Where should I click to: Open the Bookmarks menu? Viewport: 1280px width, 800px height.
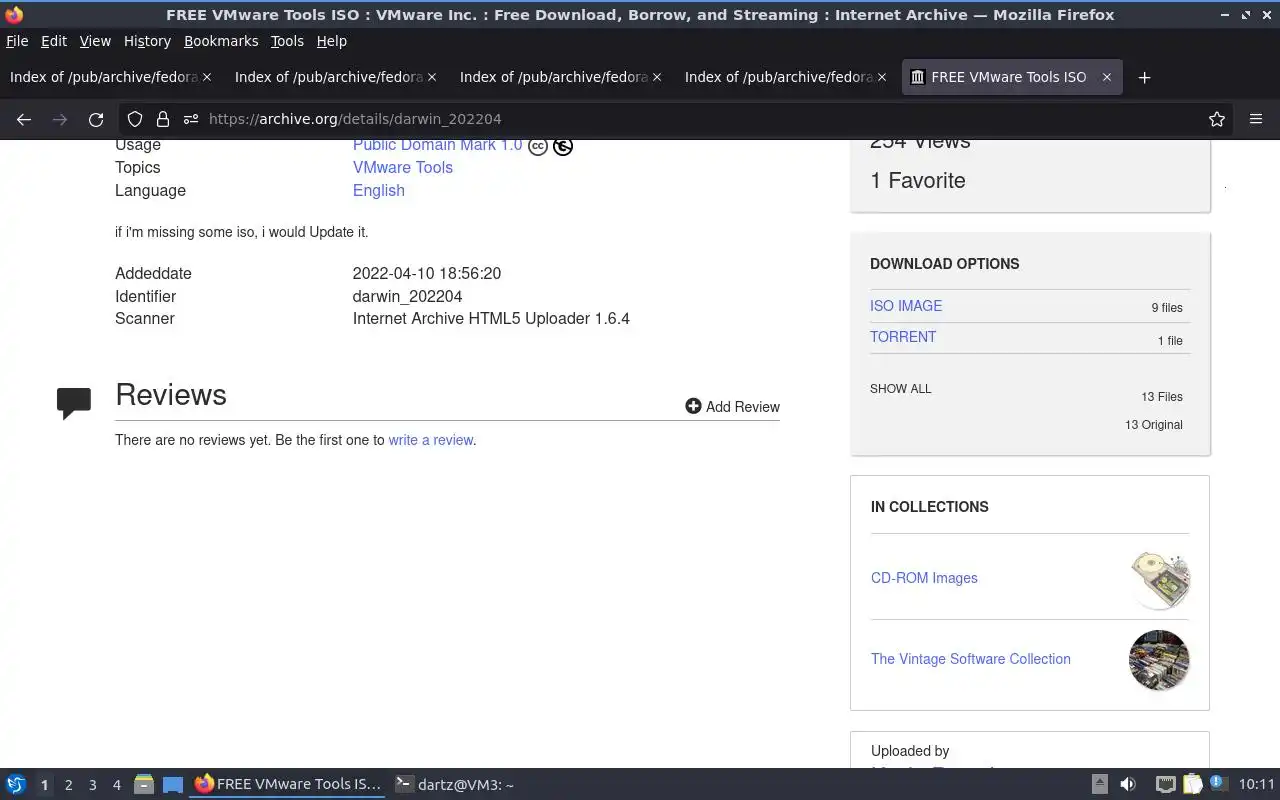(x=221, y=41)
